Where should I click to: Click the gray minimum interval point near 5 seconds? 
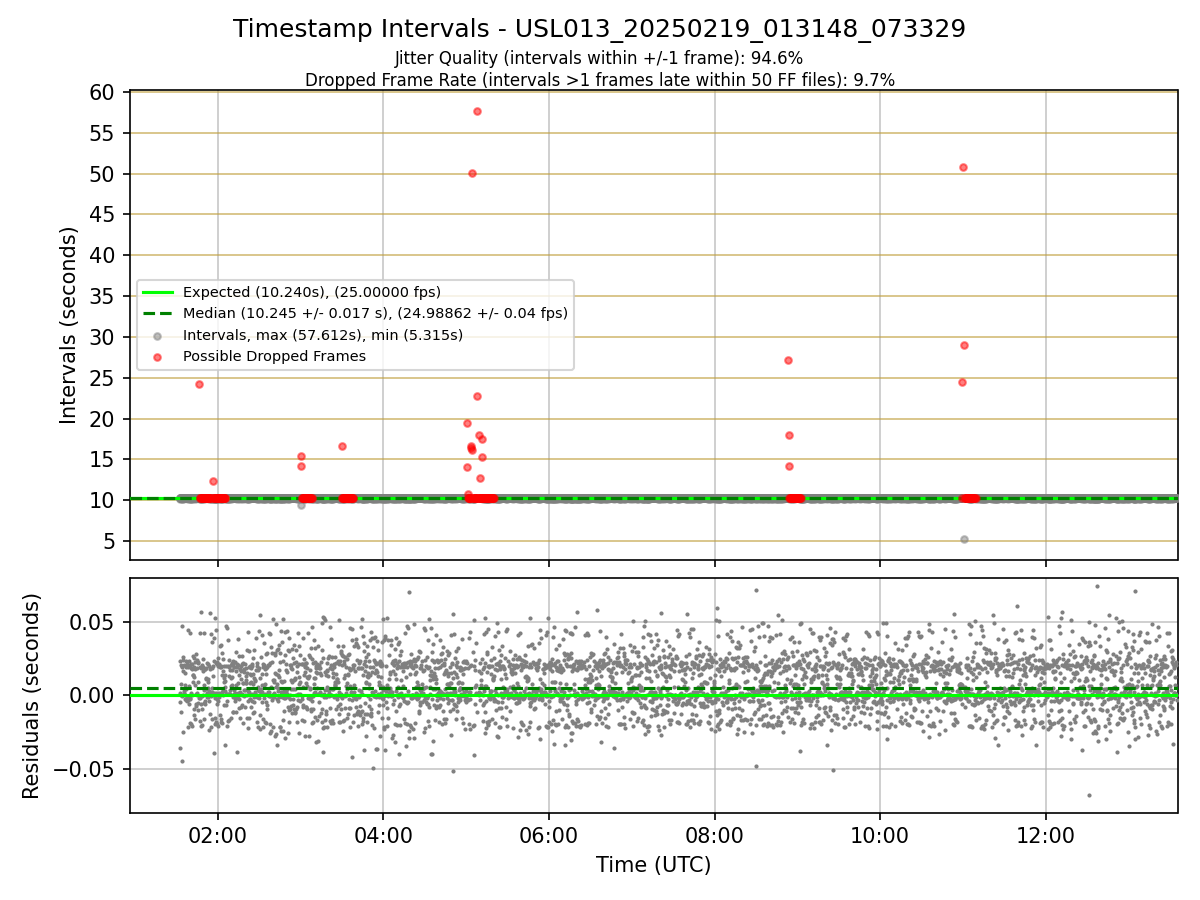(964, 539)
